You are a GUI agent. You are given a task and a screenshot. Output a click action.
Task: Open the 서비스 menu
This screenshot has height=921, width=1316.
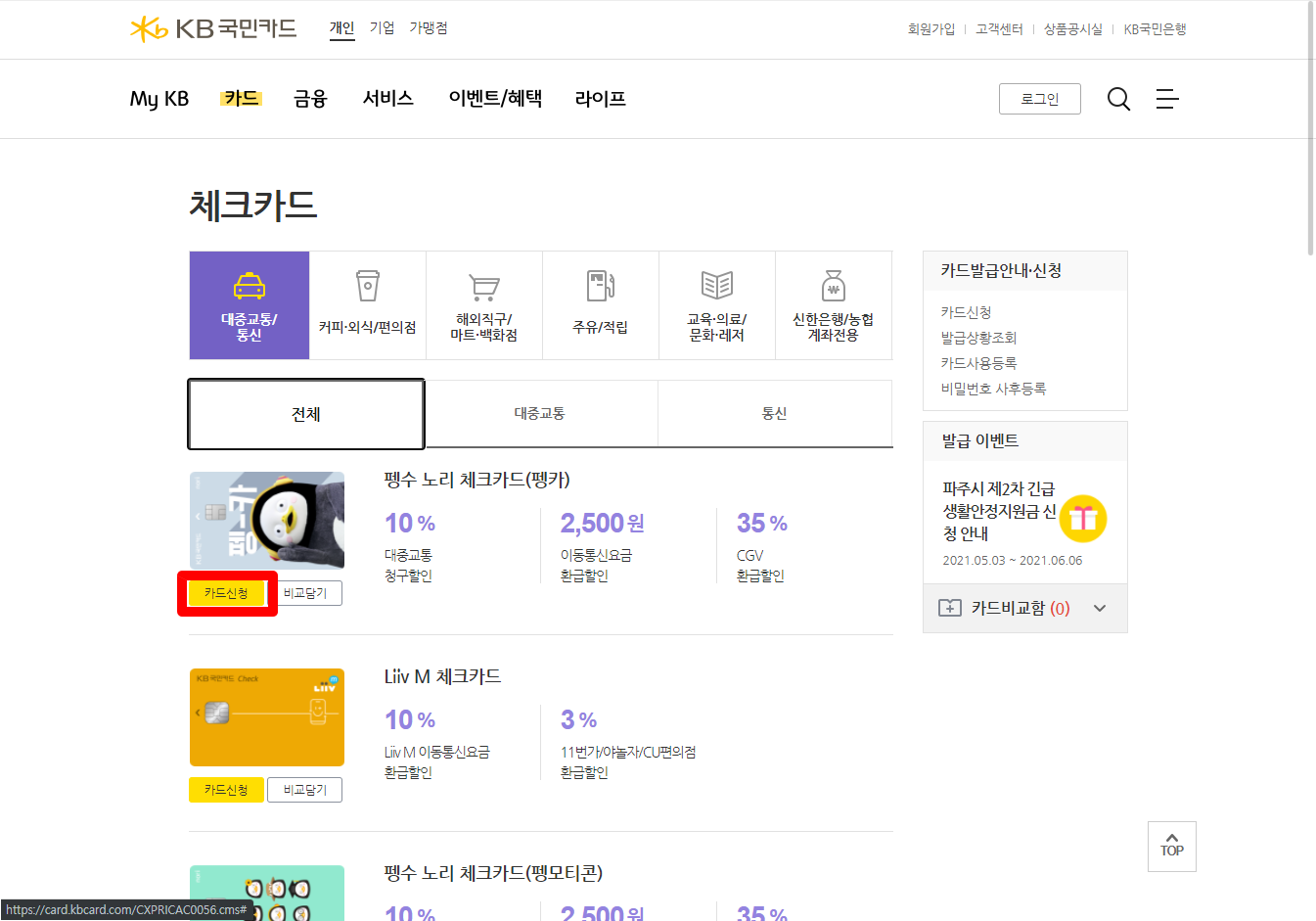[x=388, y=99]
